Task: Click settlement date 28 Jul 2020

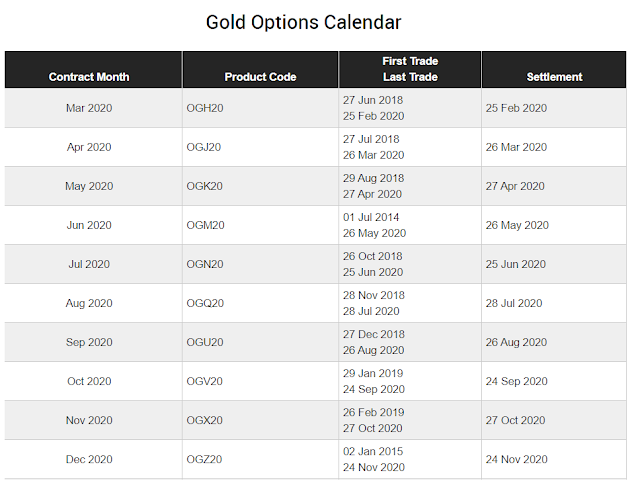Action: (x=514, y=303)
